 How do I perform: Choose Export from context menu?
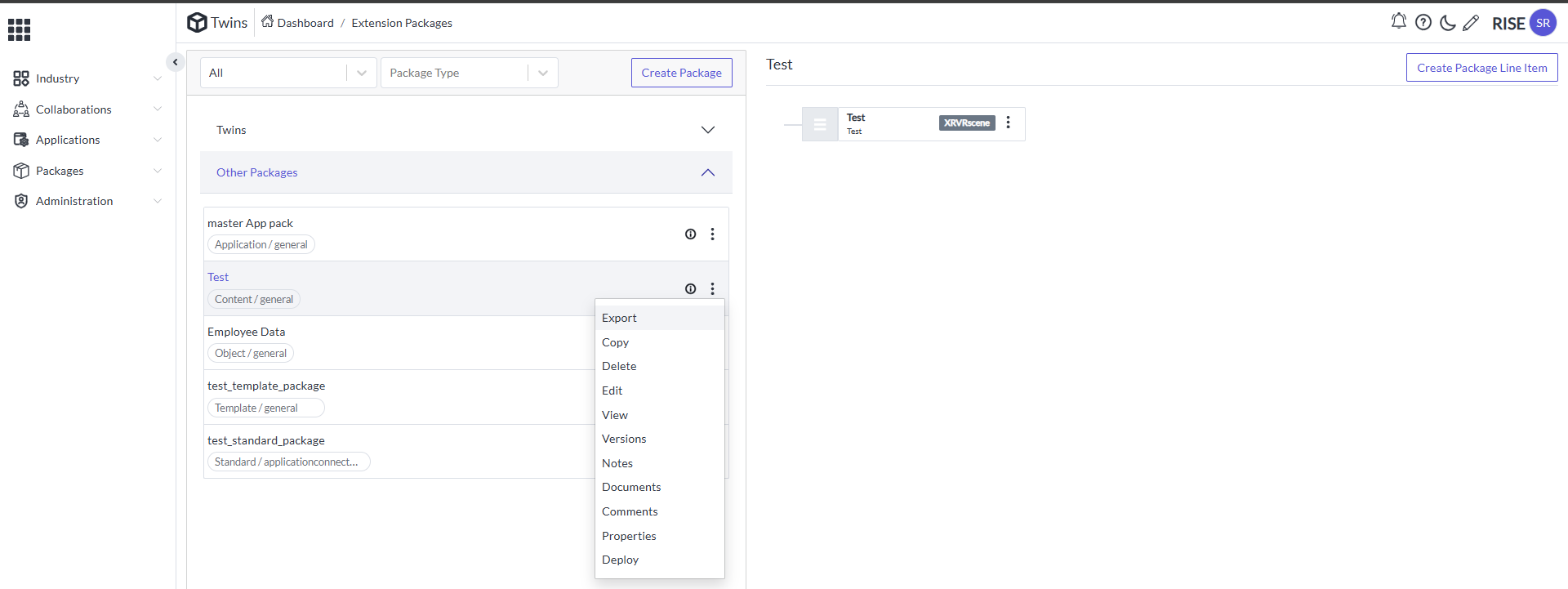[660, 318]
